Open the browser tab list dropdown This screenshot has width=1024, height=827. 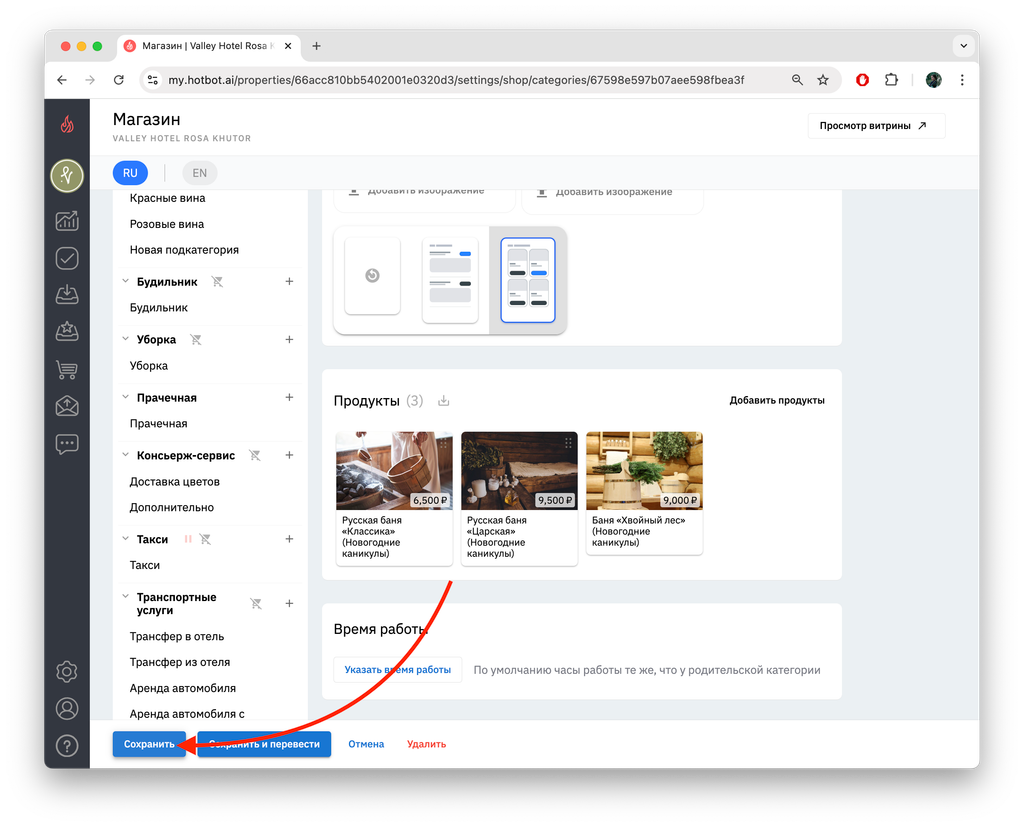[x=963, y=46]
